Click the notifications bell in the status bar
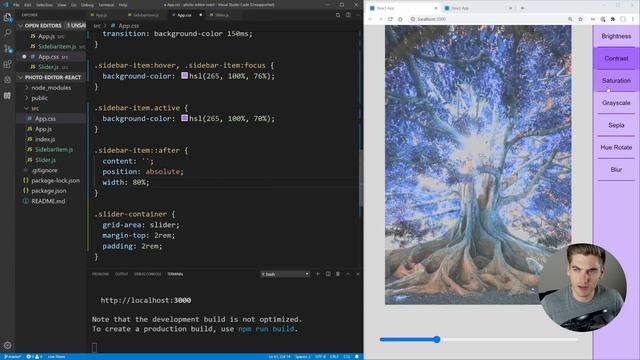Viewport: 640px width, 360px height. 357,357
